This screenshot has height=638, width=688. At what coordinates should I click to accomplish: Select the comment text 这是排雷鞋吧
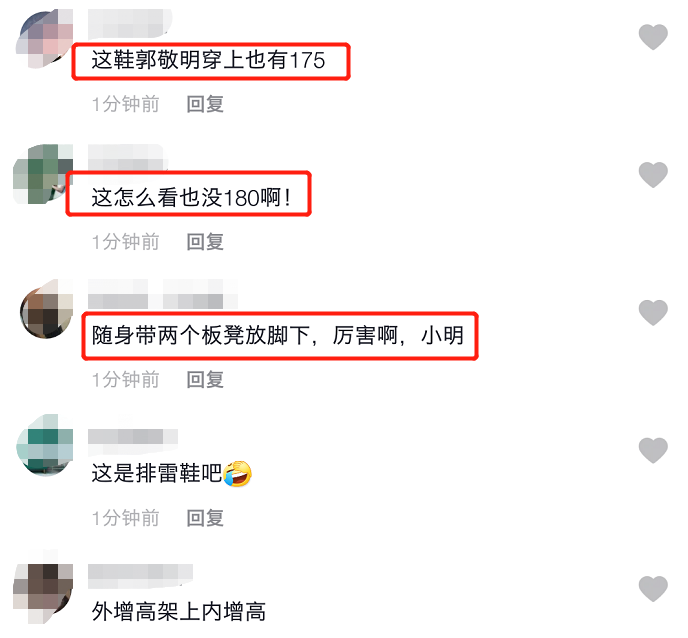tap(157, 474)
